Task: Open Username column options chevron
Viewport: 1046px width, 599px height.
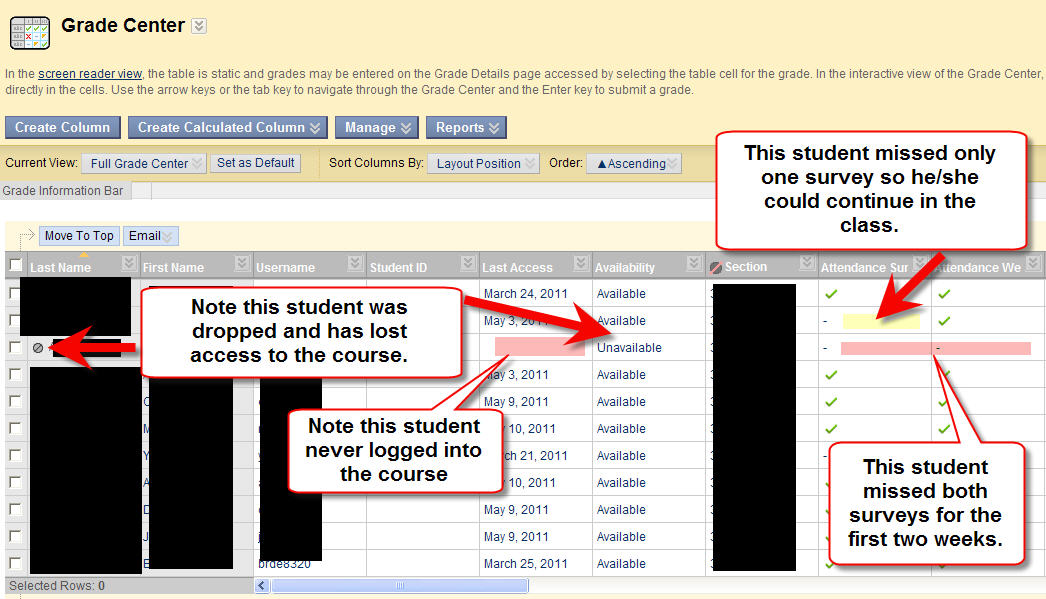Action: (x=356, y=263)
